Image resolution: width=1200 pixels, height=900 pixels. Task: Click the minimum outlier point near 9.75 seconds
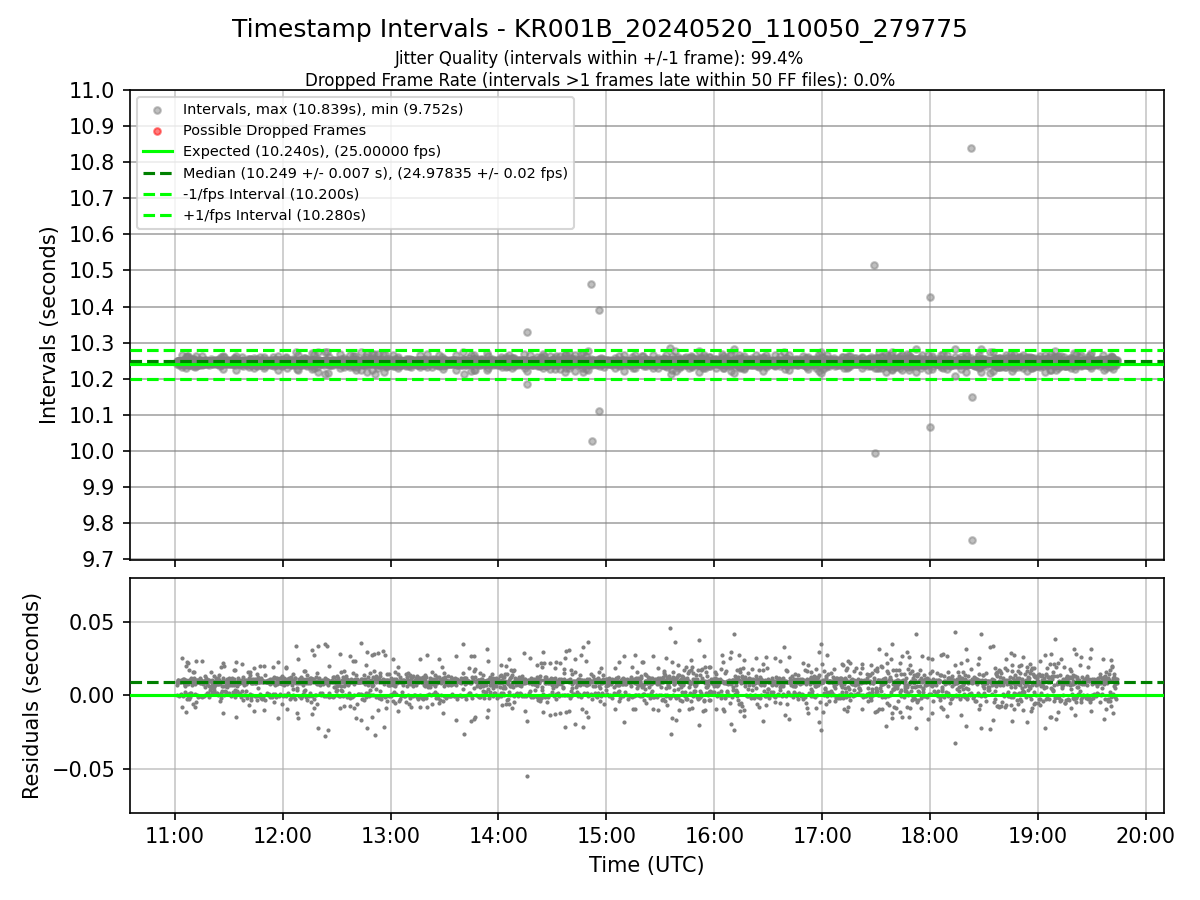point(972,540)
